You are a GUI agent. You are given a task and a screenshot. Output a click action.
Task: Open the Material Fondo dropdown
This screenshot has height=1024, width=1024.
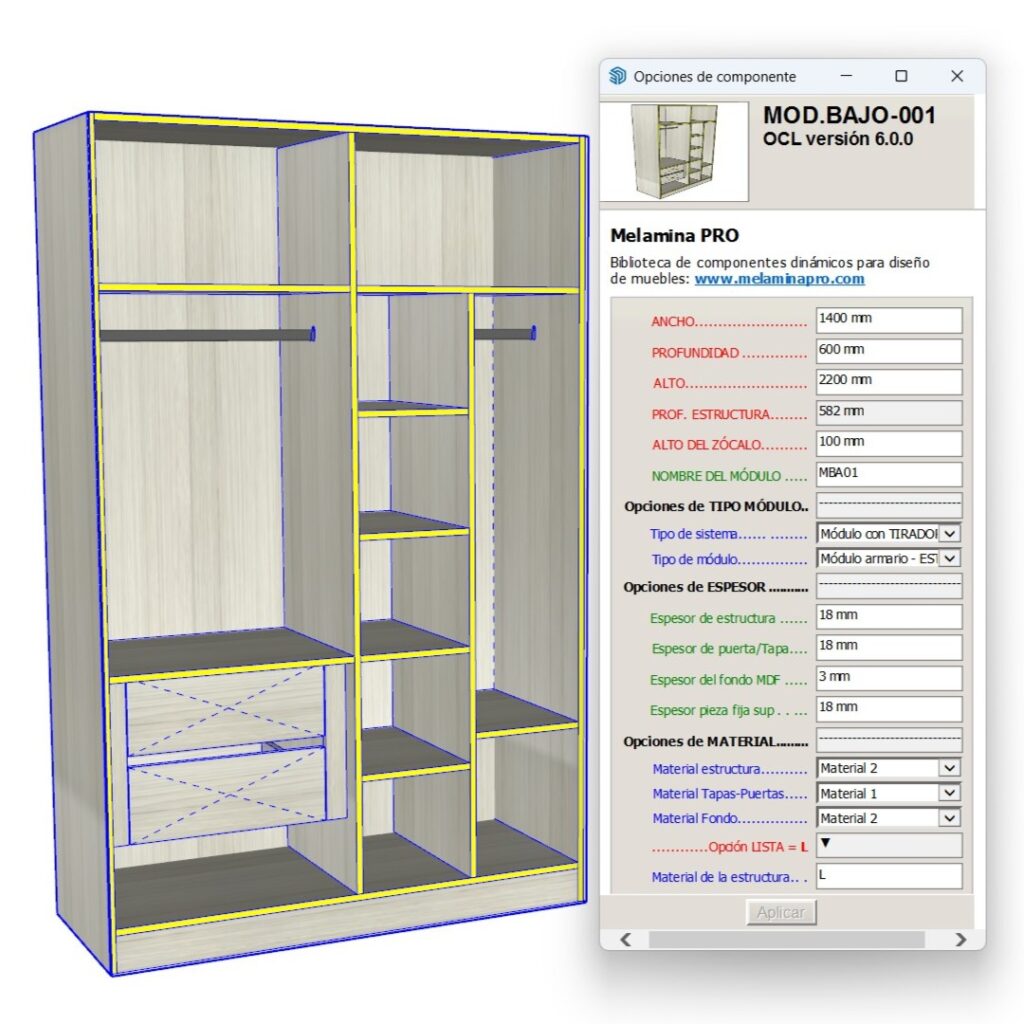pyautogui.click(x=950, y=818)
